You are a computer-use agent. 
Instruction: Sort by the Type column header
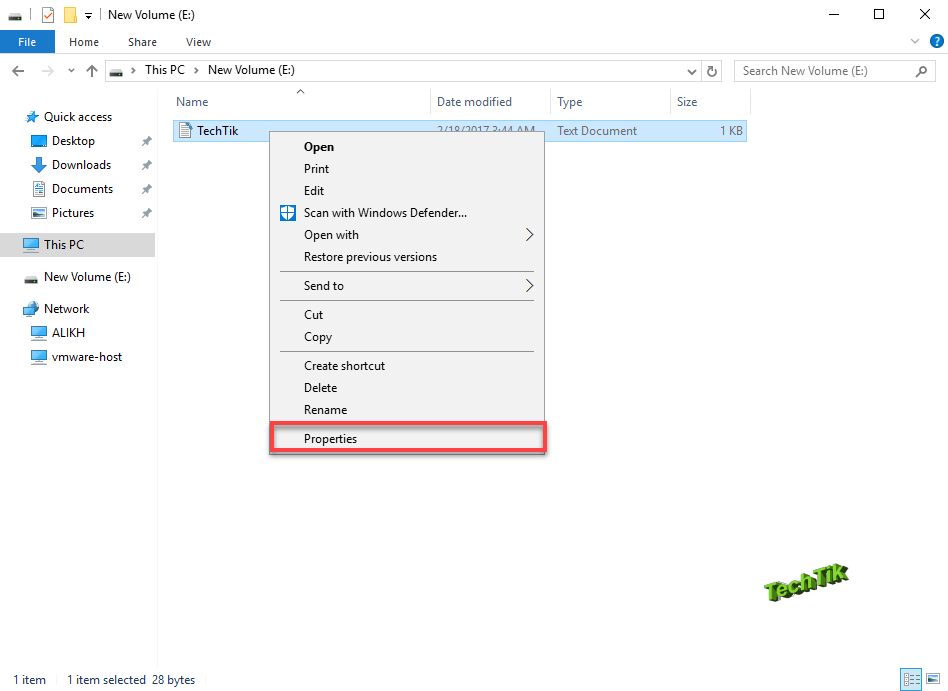point(611,102)
